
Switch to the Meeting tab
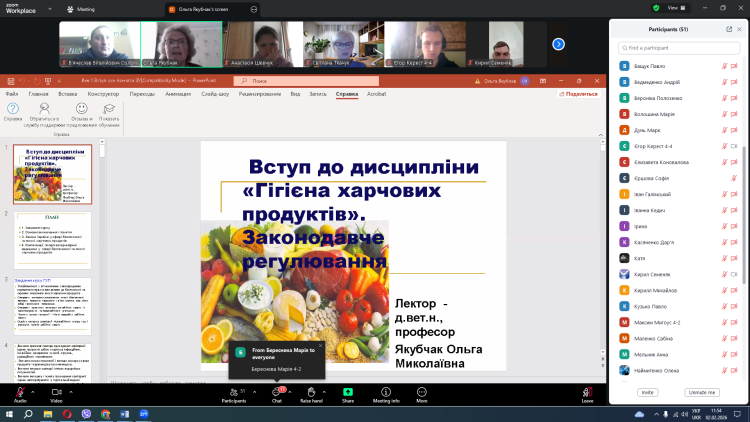(81, 9)
